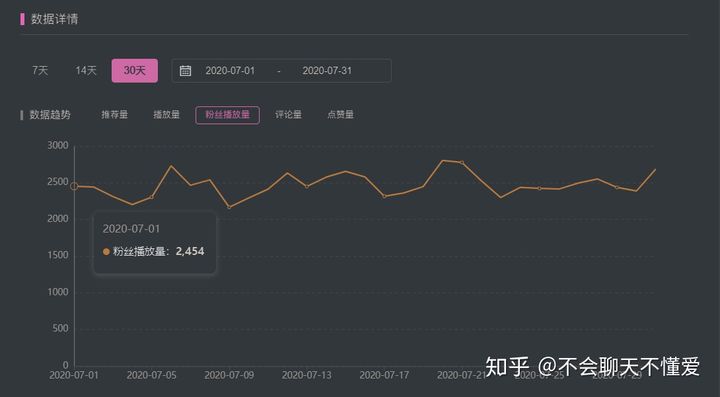Switch to the 推荐量 tab
720x397 pixels.
114,115
